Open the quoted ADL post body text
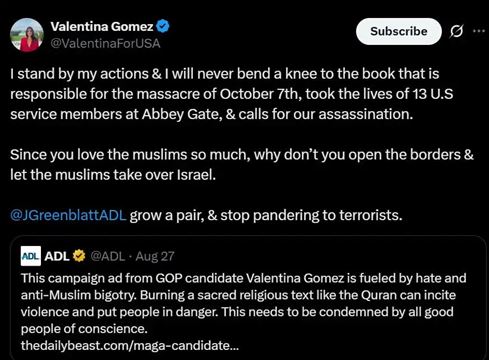 point(243,303)
